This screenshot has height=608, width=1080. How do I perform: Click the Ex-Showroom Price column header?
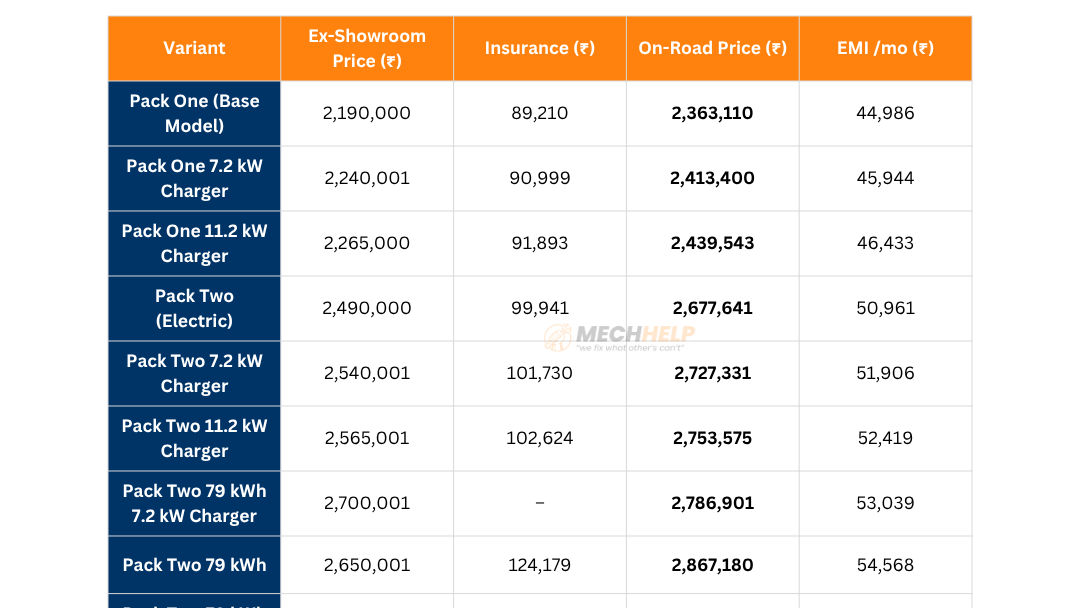[x=367, y=48]
